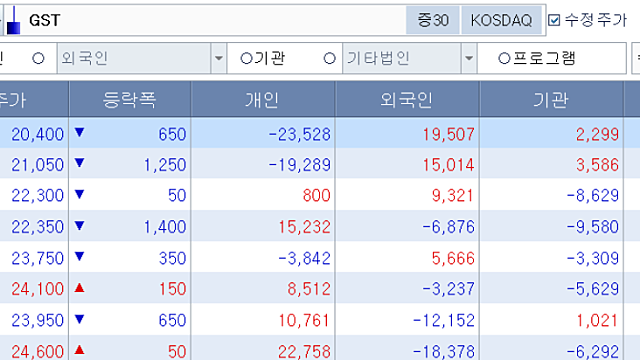This screenshot has height=360, width=640.
Task: Select the price cell 23,950
Action: [x=38, y=320]
